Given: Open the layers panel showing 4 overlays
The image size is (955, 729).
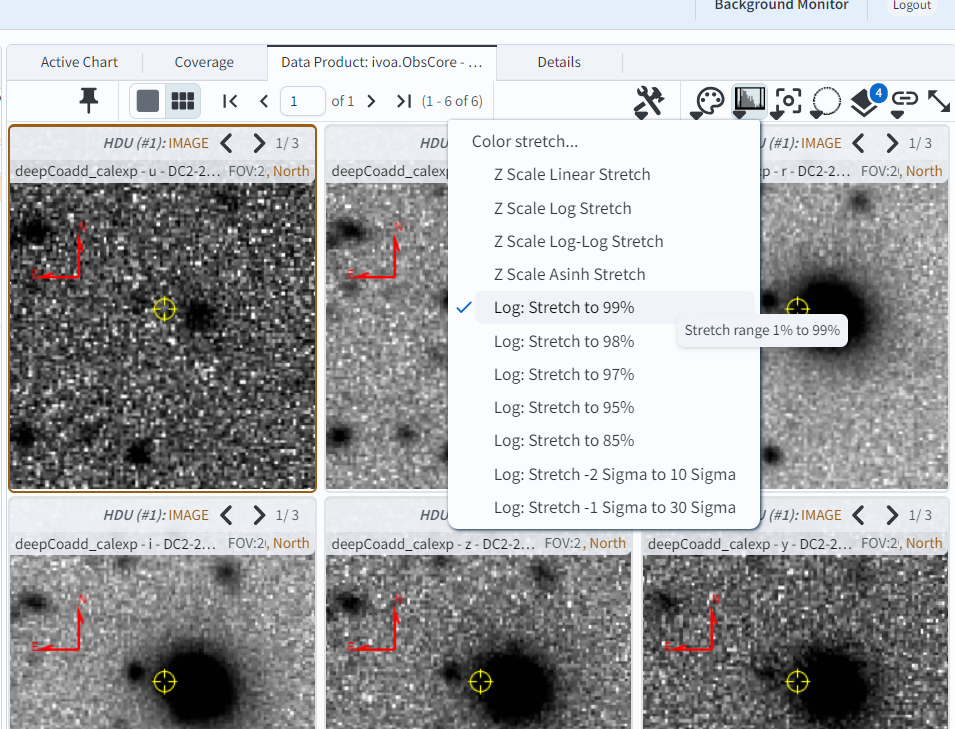Looking at the screenshot, I should point(864,103).
